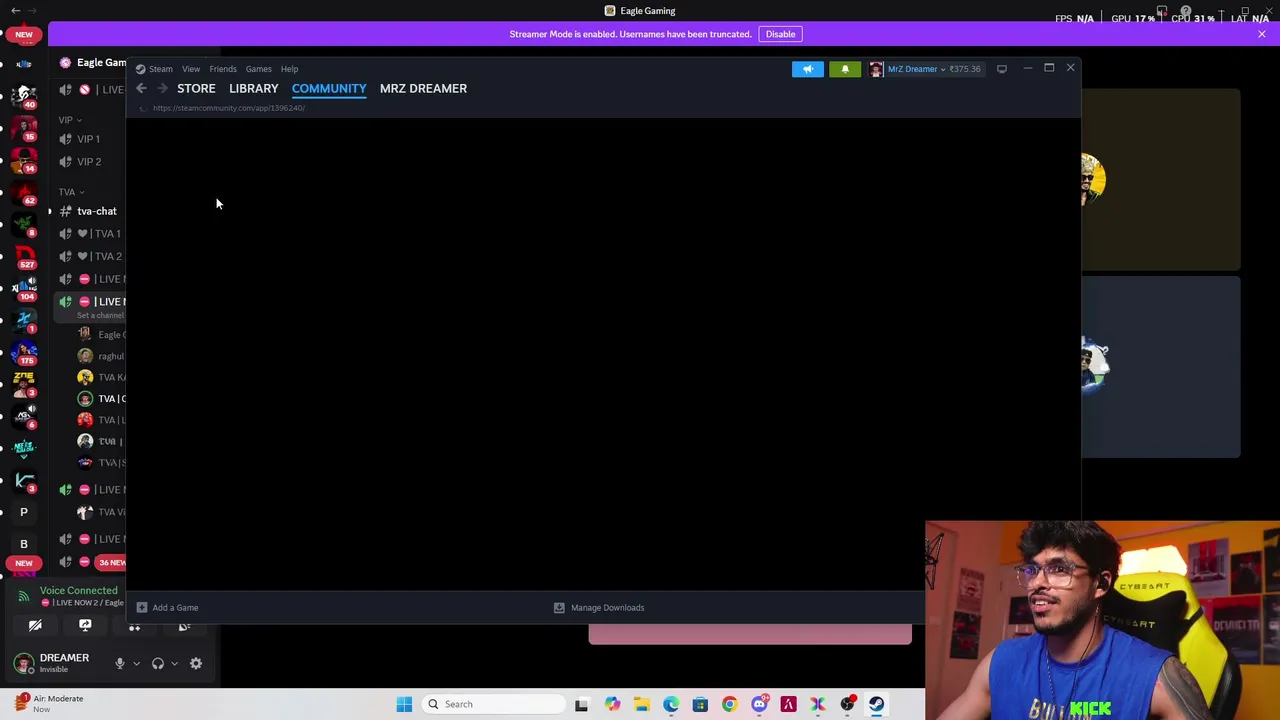Open the Eagle Gaming server header in Discord
1280x720 pixels.
[x=92, y=62]
